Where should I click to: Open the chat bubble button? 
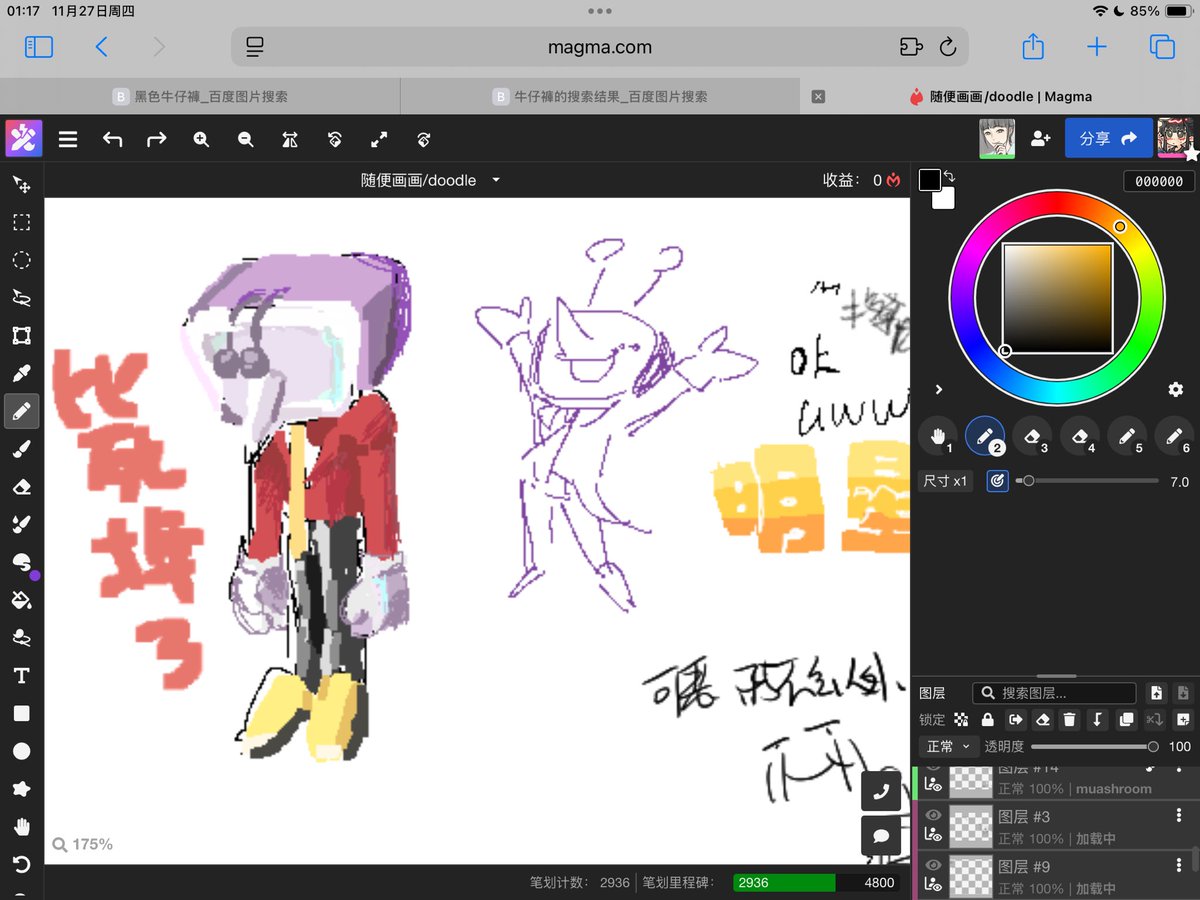[880, 835]
